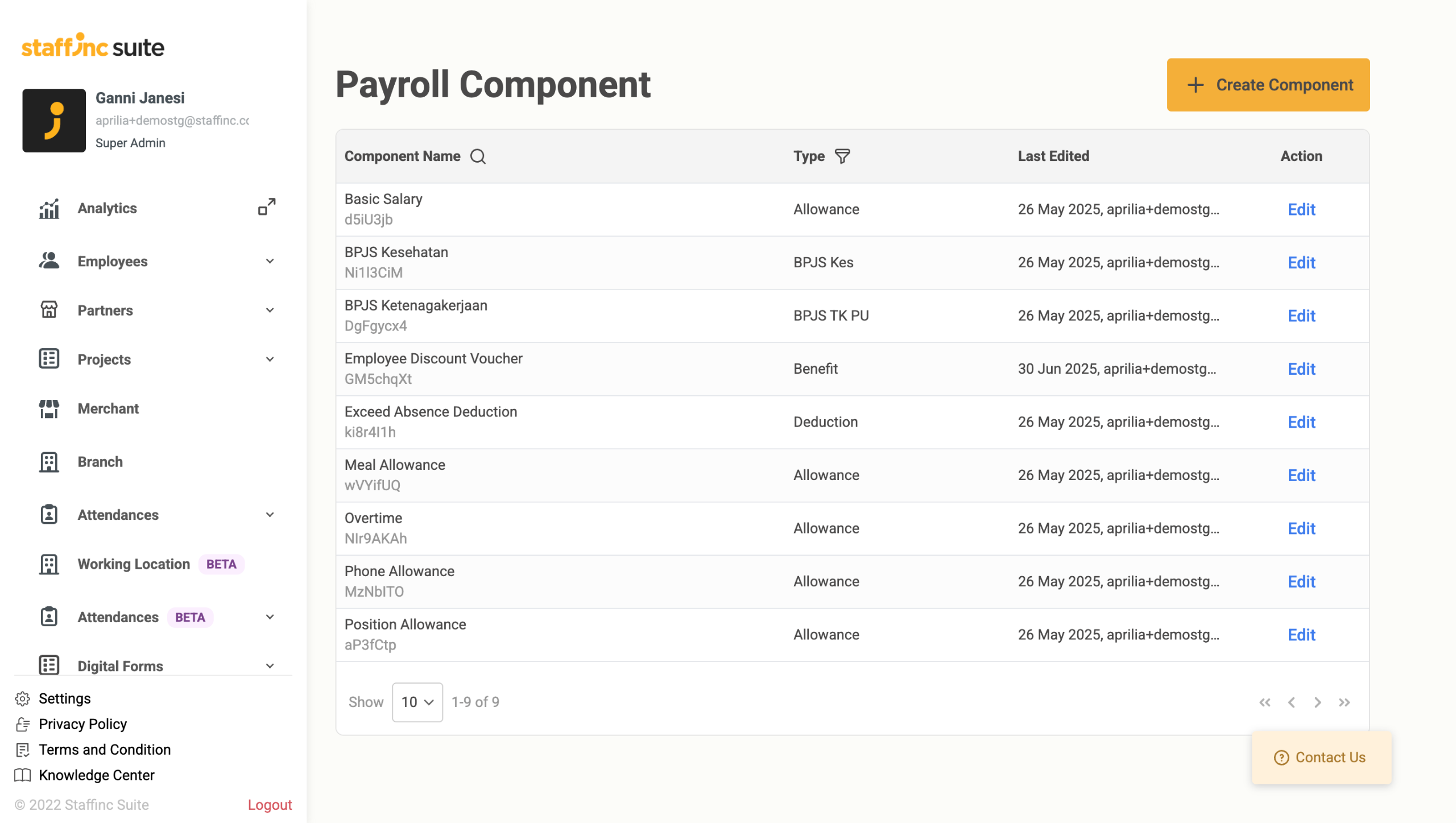Go to the next page arrow
The image size is (1456, 823).
(1317, 702)
